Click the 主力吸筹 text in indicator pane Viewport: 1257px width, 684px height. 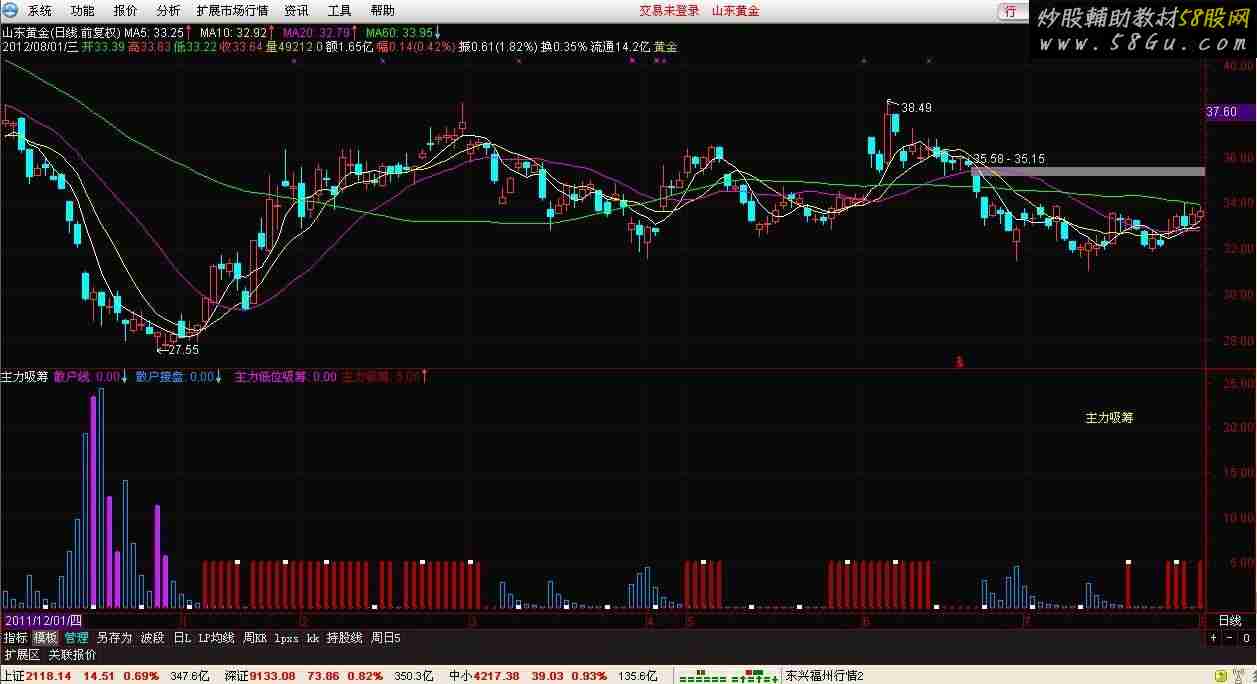[1109, 418]
